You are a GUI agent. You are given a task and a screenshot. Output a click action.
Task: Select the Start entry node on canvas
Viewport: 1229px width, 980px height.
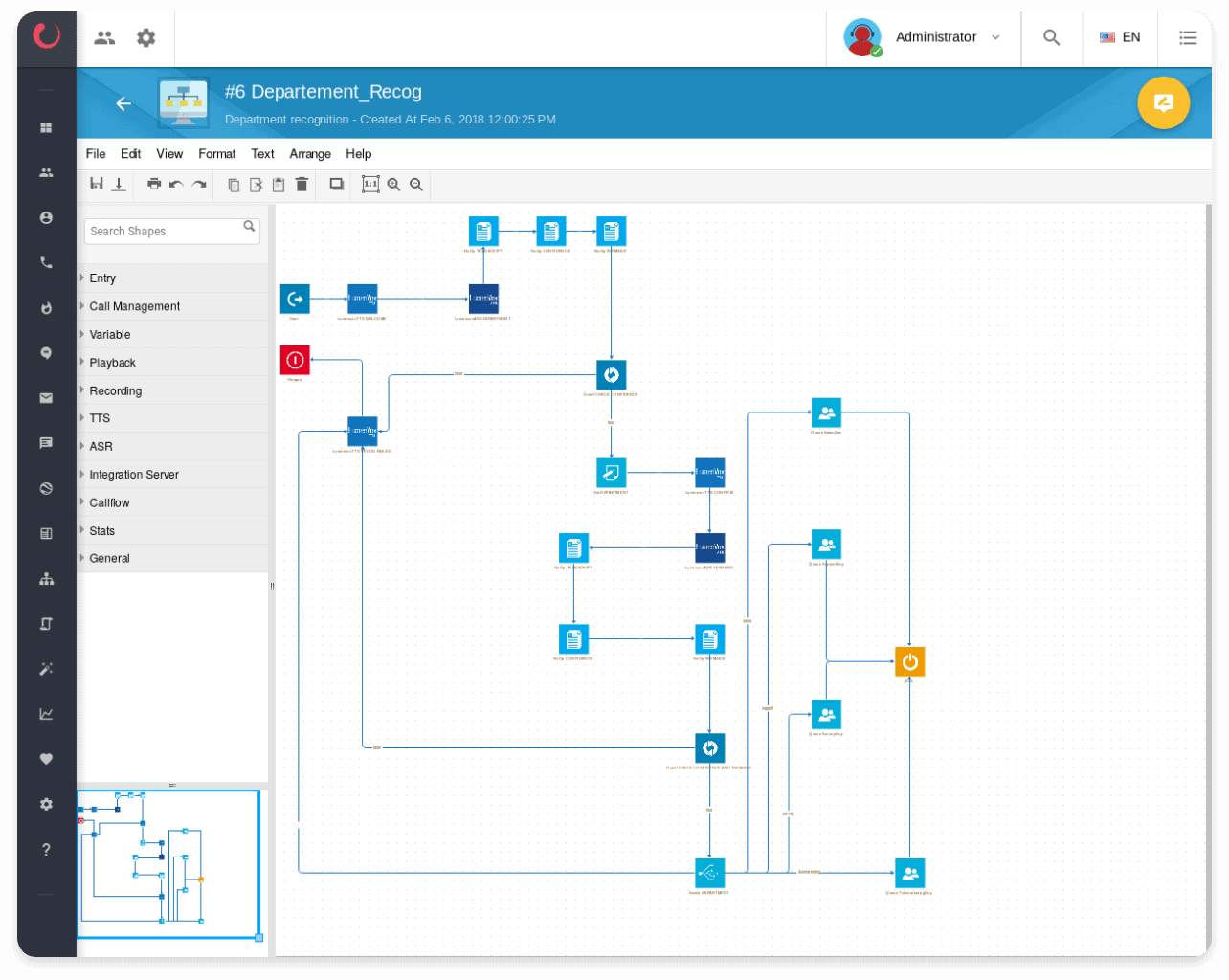[295, 299]
